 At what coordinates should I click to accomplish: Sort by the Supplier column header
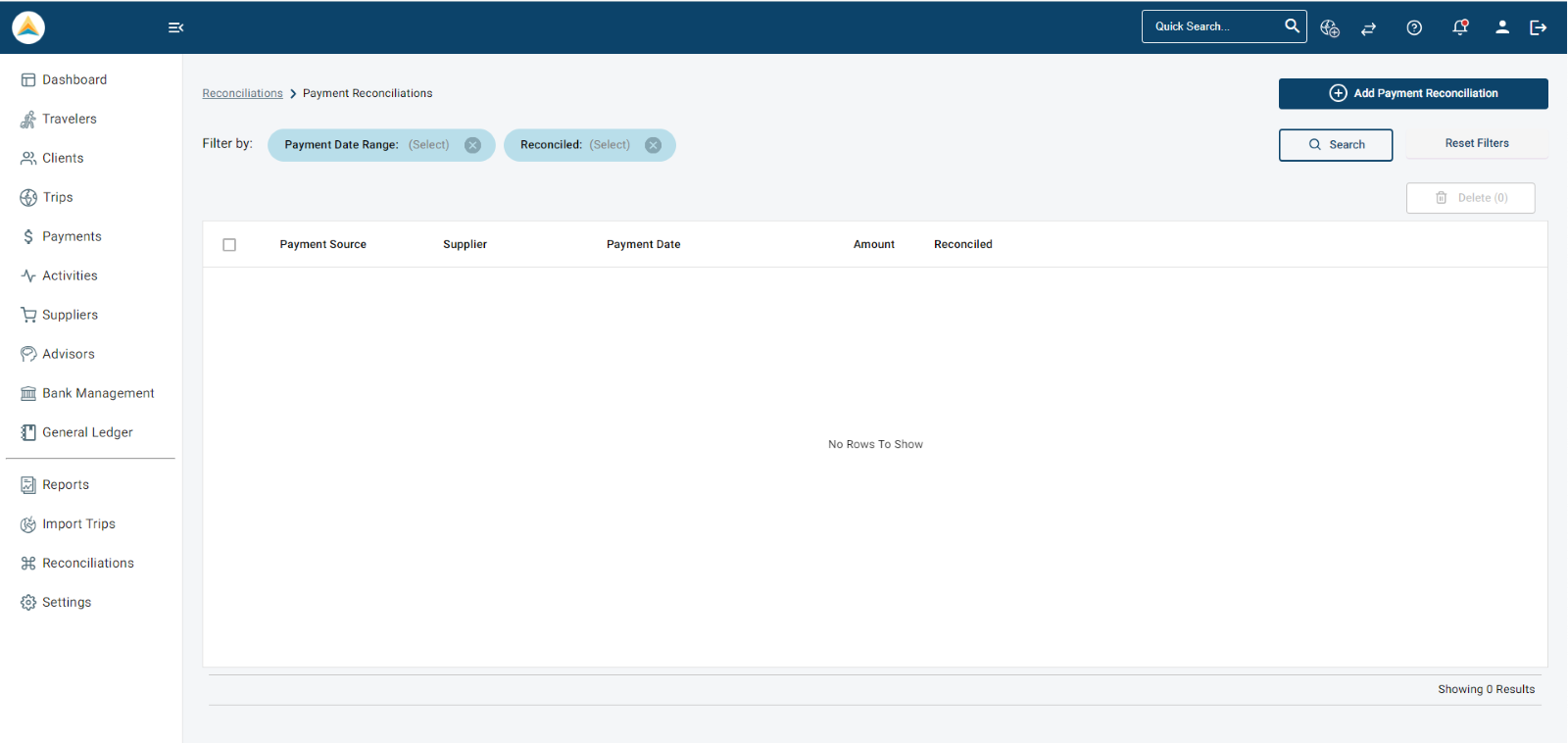pos(465,245)
